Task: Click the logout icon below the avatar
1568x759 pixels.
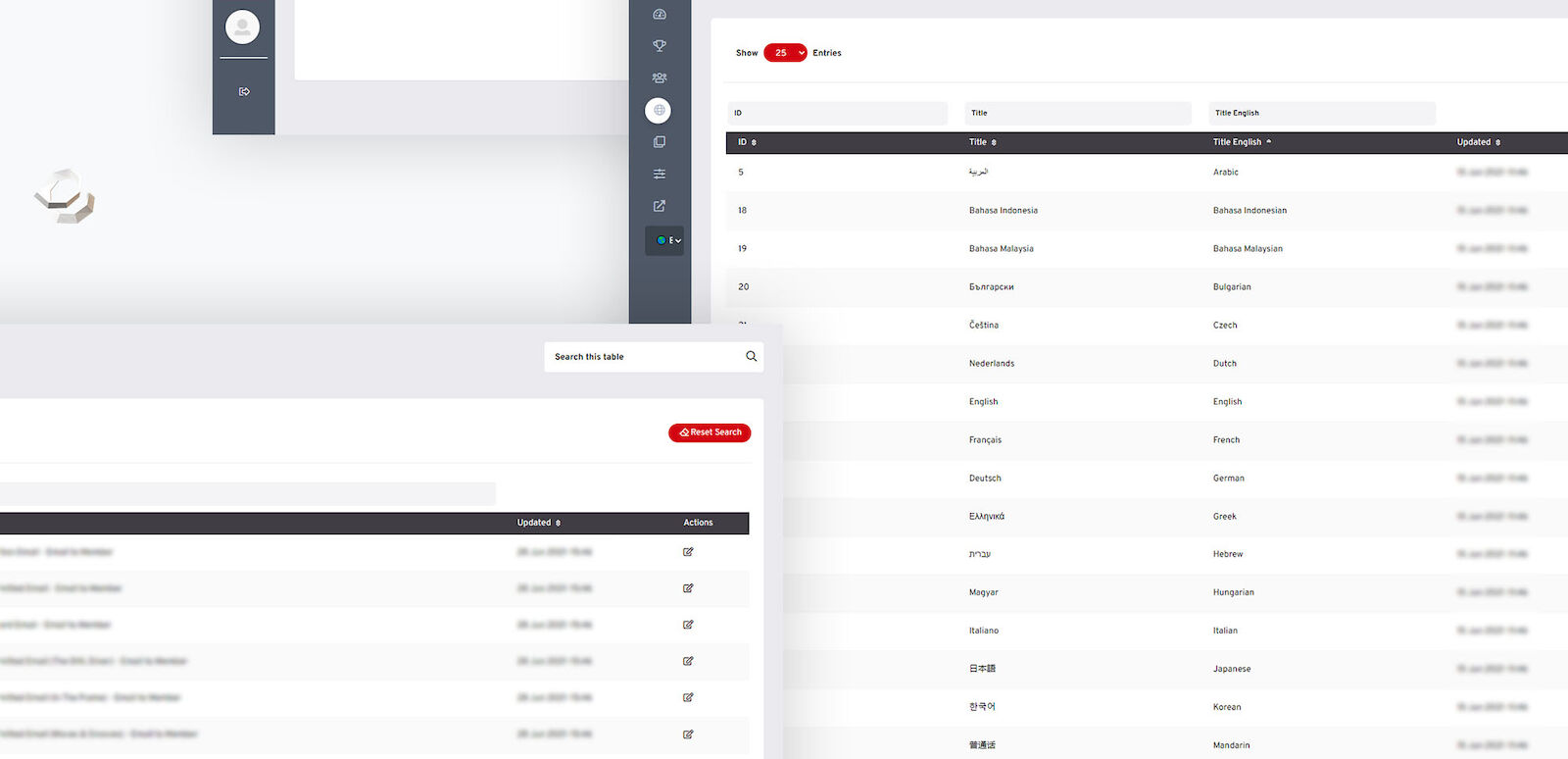Action: pos(244,92)
